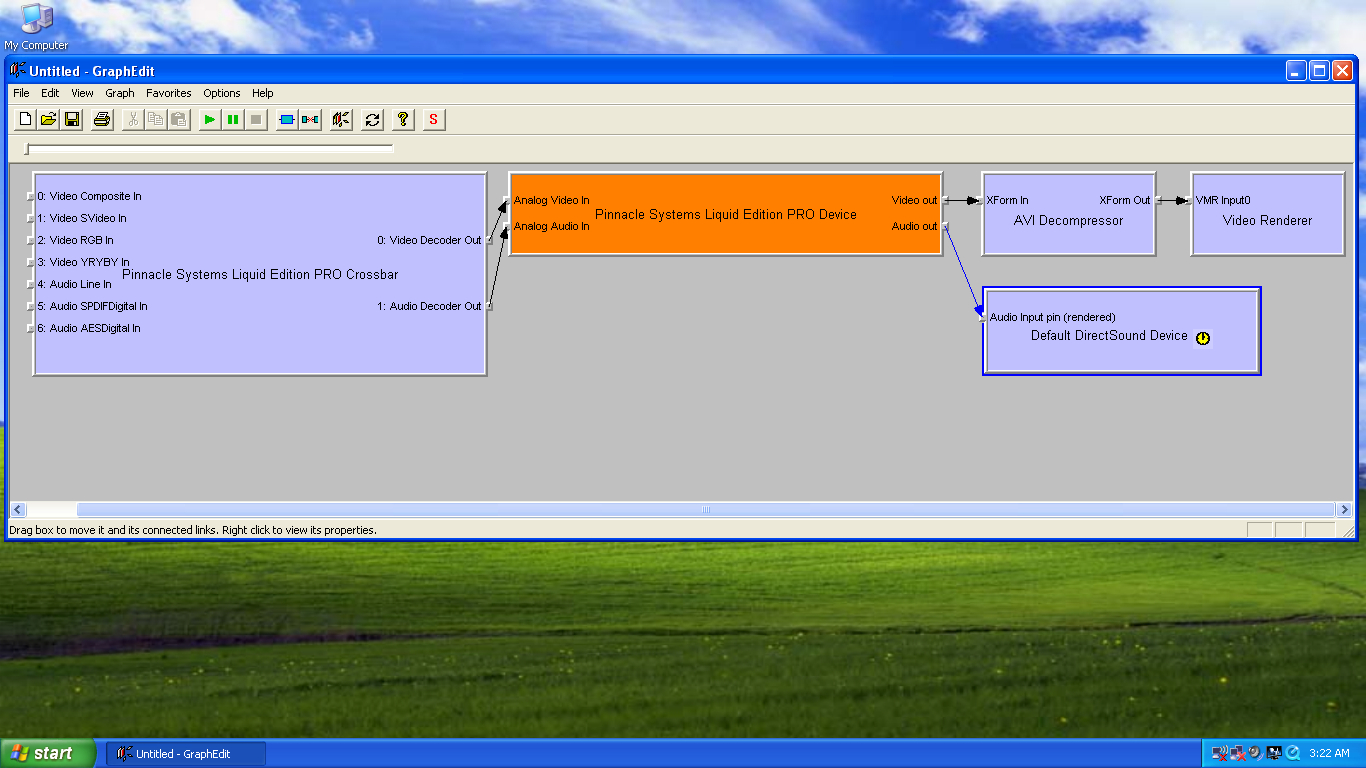Viewport: 1366px width, 768px height.
Task: Select the Default DirectSound Device filter box
Action: pos(1121,331)
